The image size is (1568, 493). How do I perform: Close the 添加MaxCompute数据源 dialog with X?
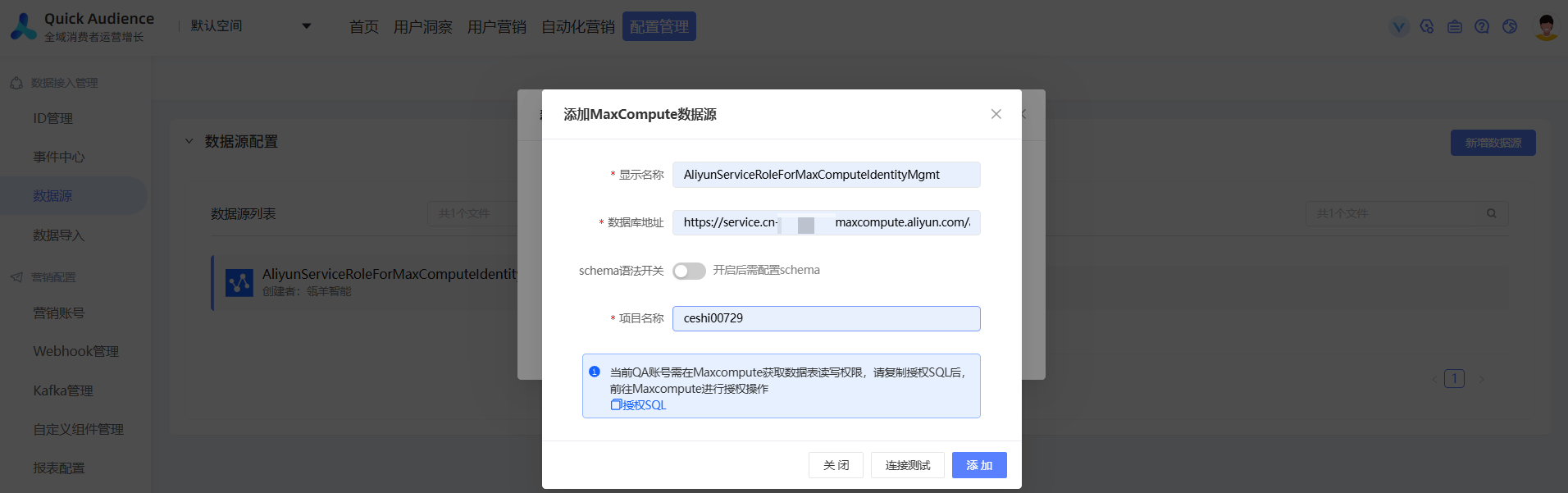(996, 114)
